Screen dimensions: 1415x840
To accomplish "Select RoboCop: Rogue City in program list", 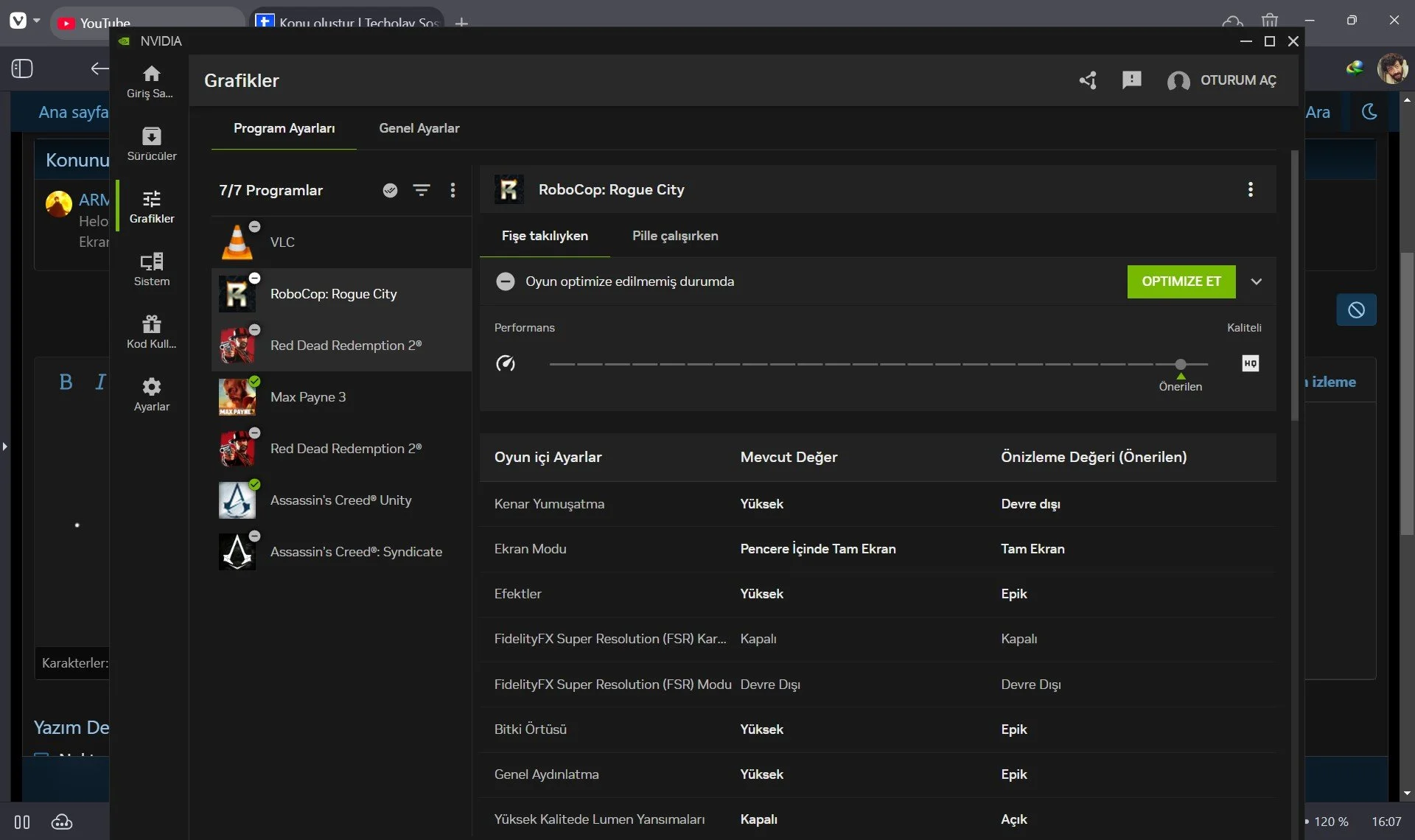I will point(341,293).
